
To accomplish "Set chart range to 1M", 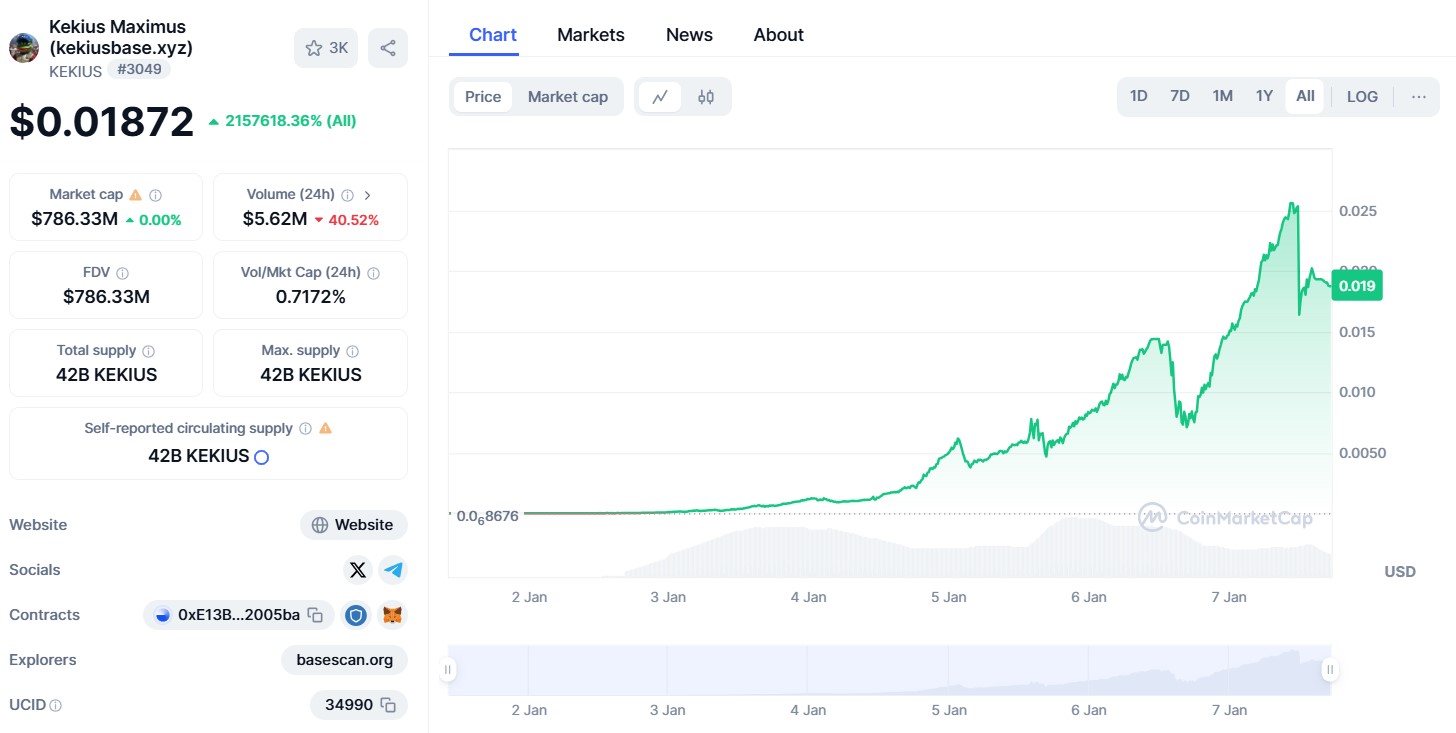I will pyautogui.click(x=1222, y=97).
